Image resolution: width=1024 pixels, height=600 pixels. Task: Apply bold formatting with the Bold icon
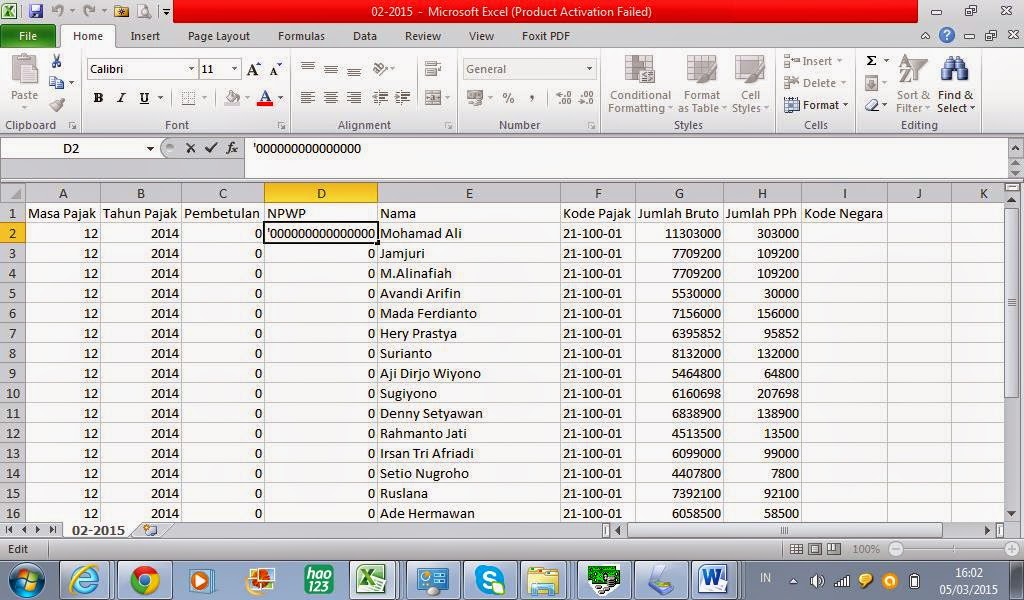coord(97,99)
